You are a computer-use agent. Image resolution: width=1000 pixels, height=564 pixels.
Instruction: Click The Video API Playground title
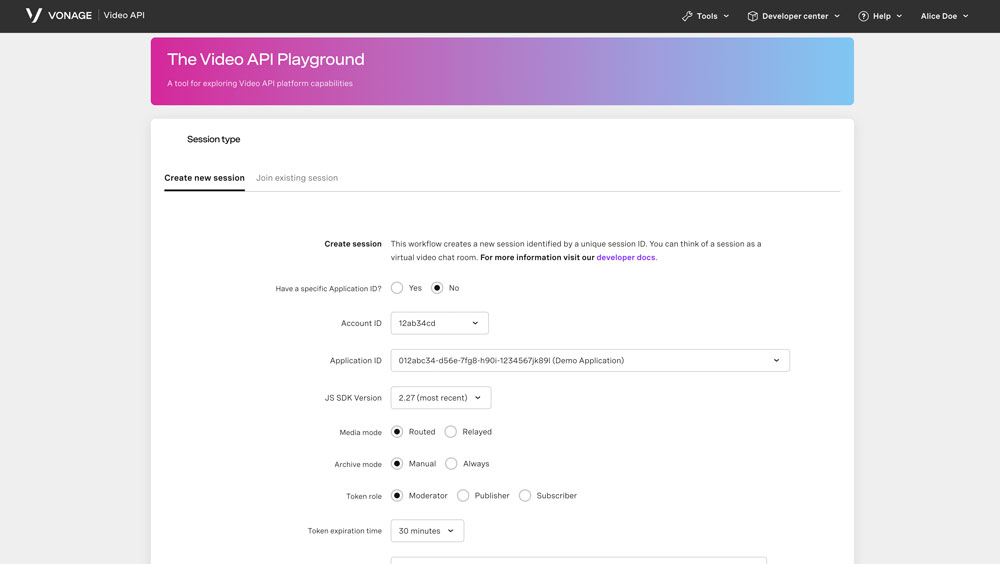pos(266,59)
